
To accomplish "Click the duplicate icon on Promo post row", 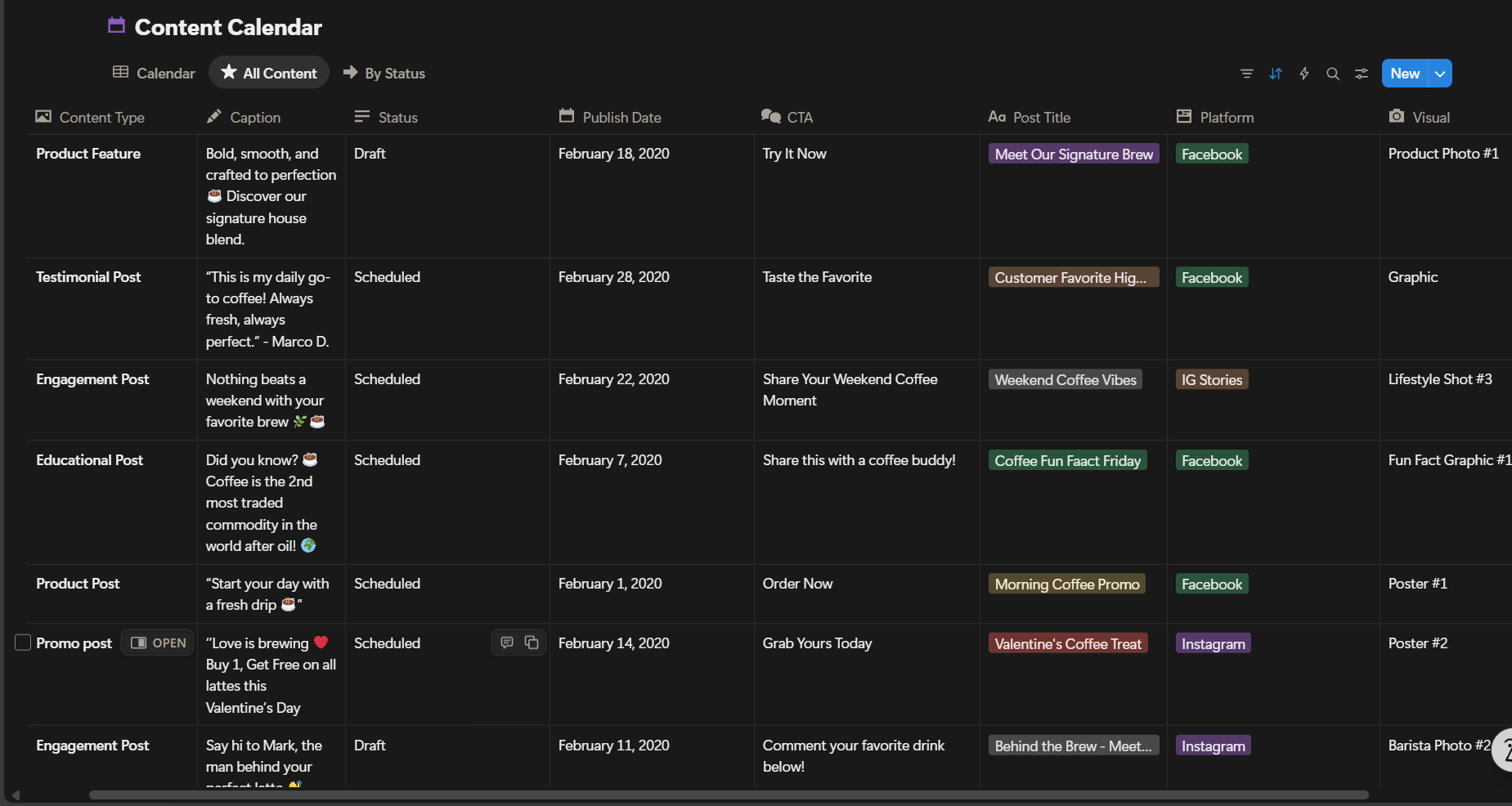I will coord(532,643).
